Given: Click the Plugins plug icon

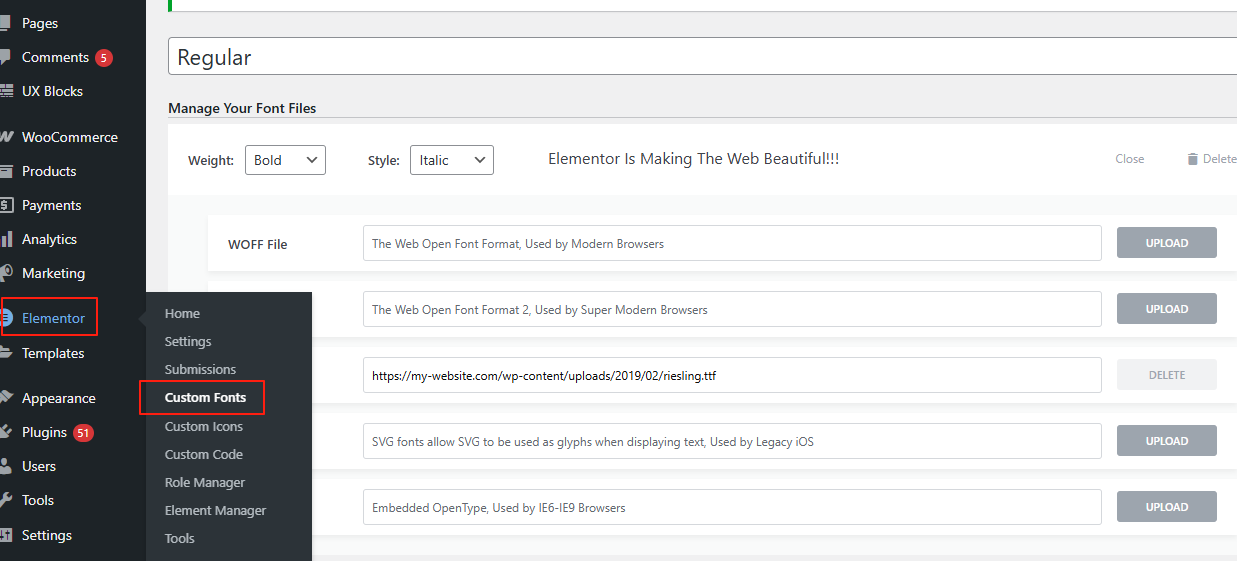Looking at the screenshot, I should (x=6, y=432).
